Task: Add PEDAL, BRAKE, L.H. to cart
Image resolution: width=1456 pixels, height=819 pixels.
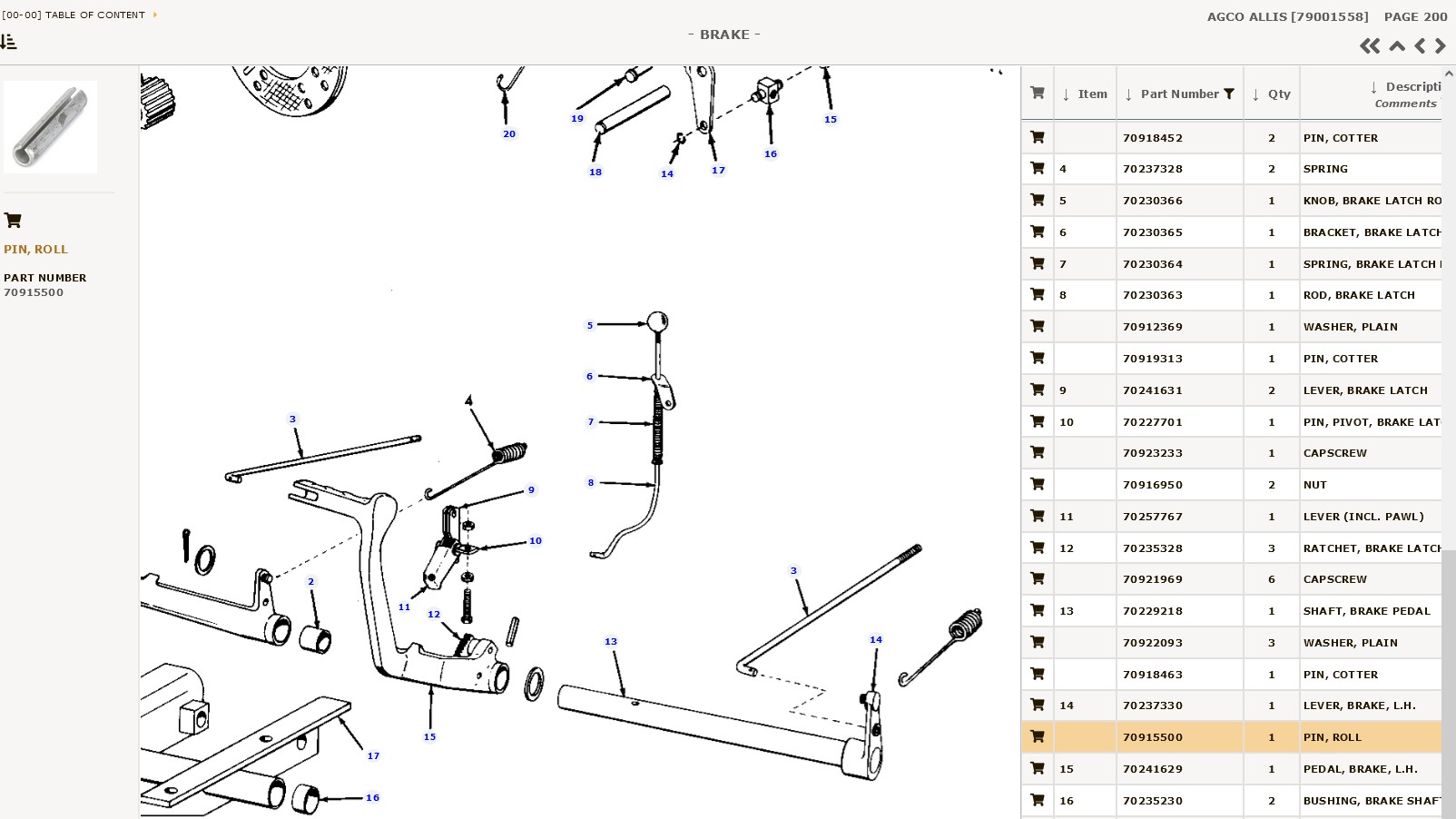Action: 1038,769
